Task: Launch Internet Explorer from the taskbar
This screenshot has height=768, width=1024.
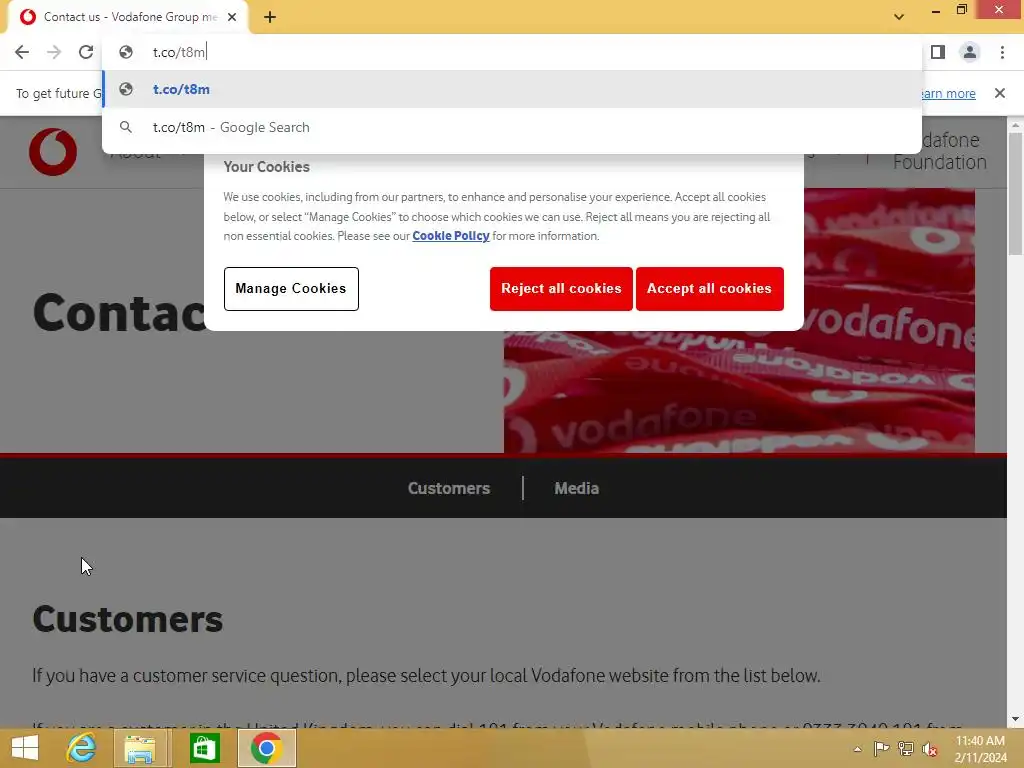Action: (81, 748)
